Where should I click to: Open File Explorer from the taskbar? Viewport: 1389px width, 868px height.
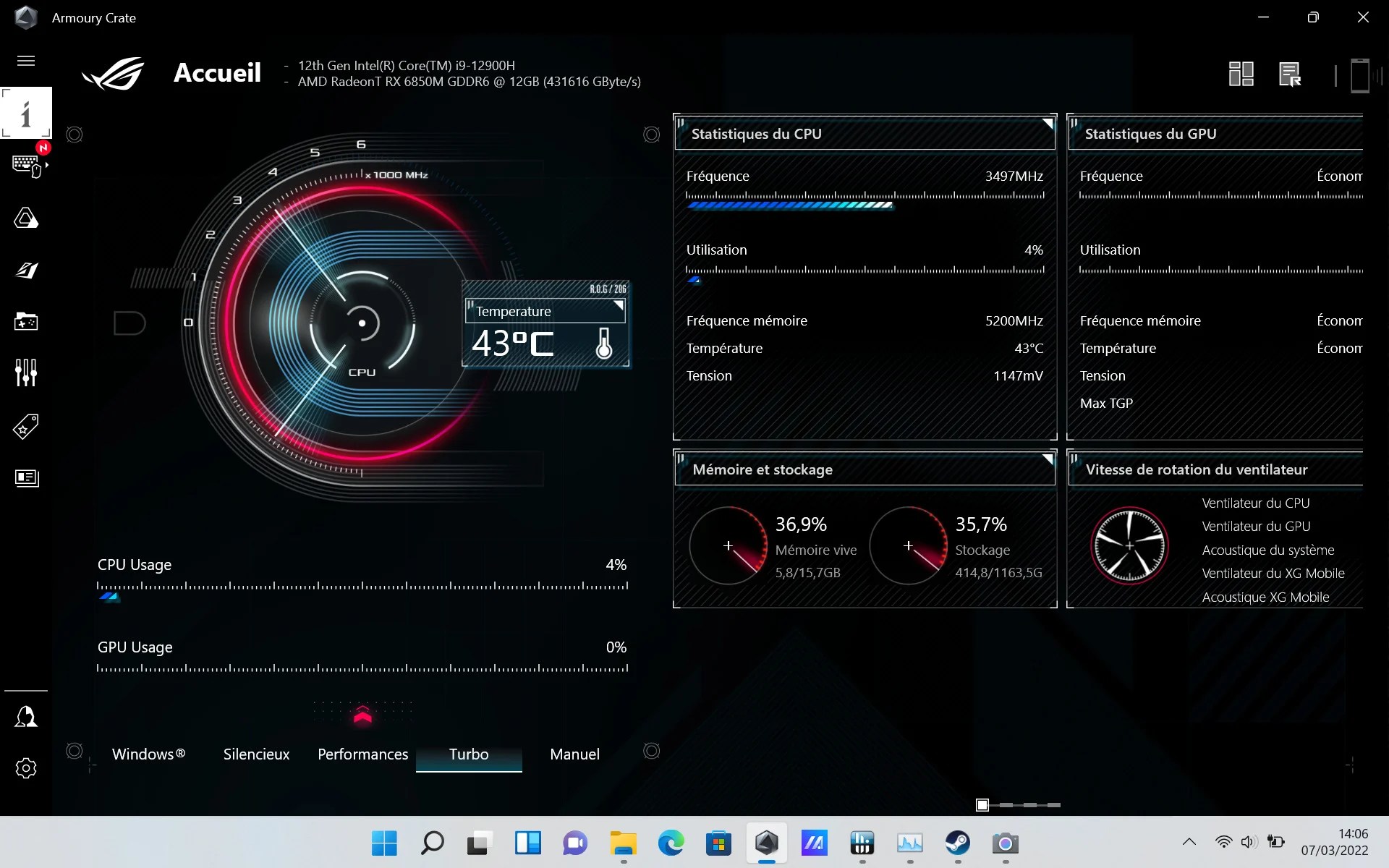[x=623, y=843]
